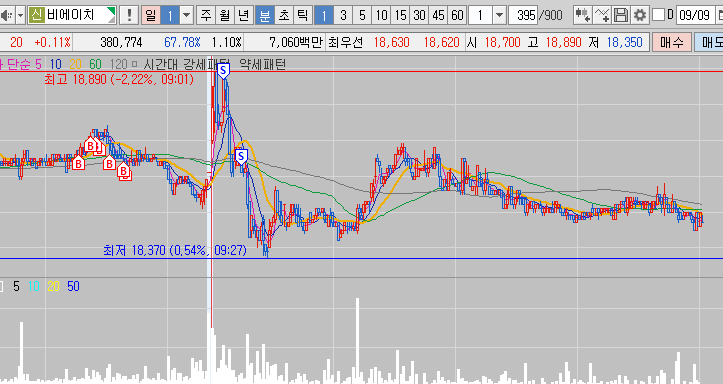
Task: Click the S sell marker at the day's high
Action: pos(223,71)
